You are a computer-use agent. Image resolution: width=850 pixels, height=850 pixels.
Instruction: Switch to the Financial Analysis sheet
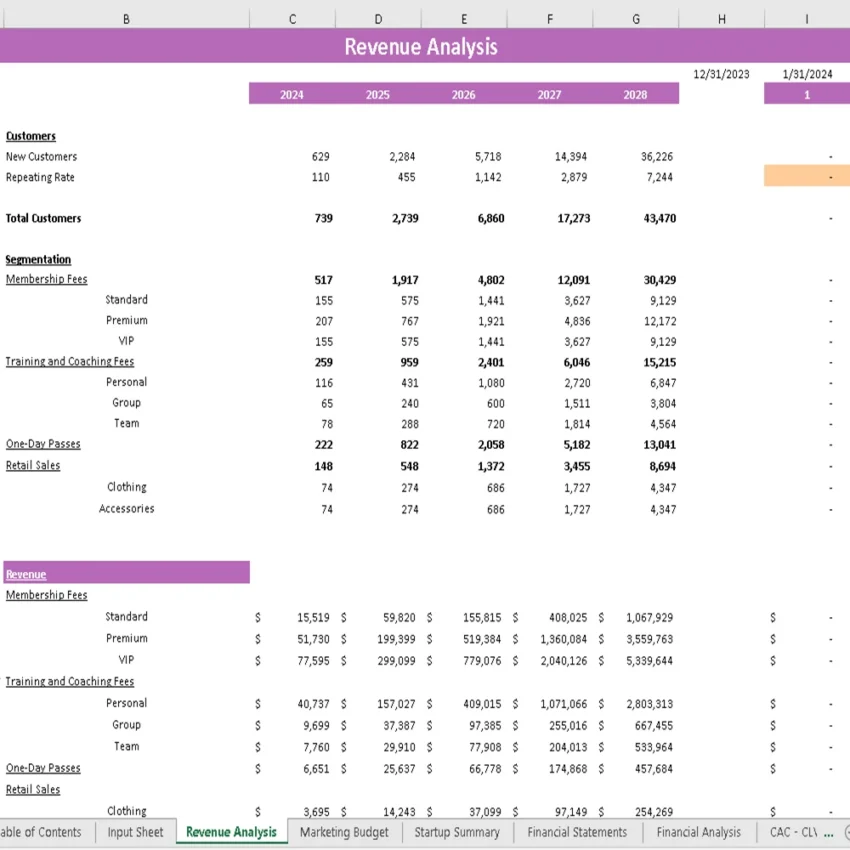(x=699, y=832)
